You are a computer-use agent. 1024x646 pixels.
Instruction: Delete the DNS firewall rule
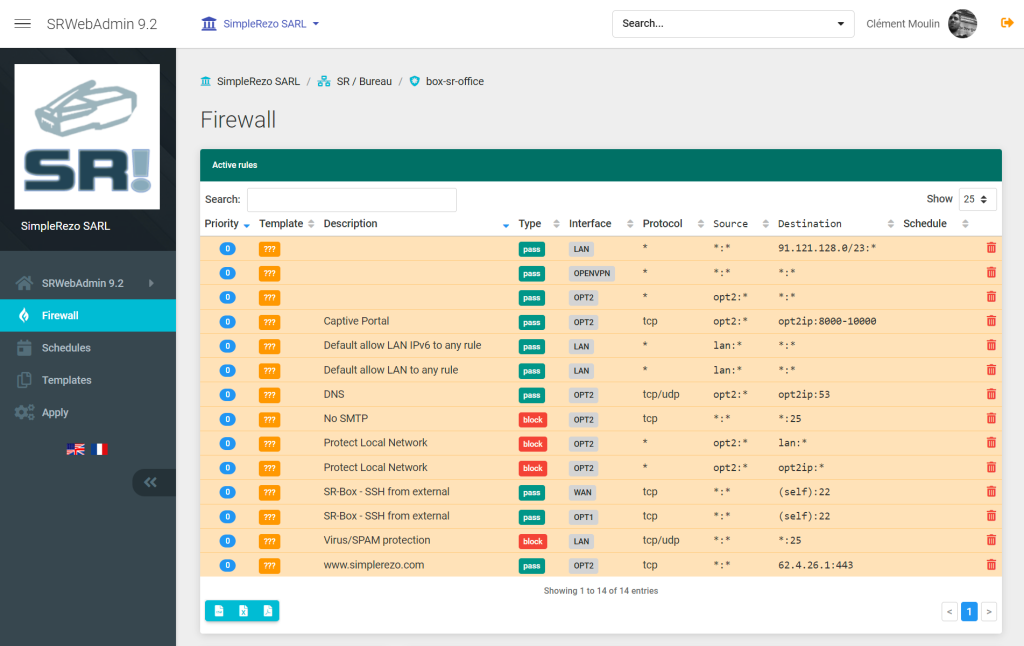(991, 394)
